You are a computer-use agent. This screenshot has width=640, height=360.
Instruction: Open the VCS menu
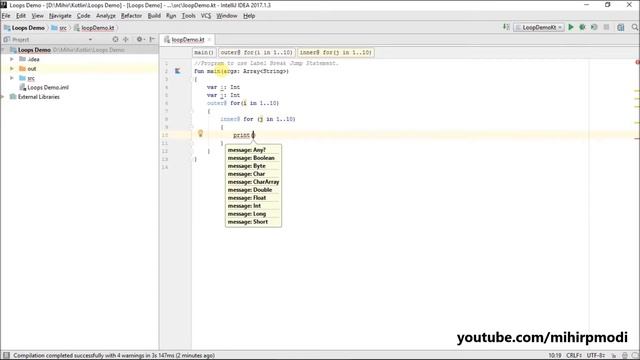pyautogui.click(x=206, y=16)
